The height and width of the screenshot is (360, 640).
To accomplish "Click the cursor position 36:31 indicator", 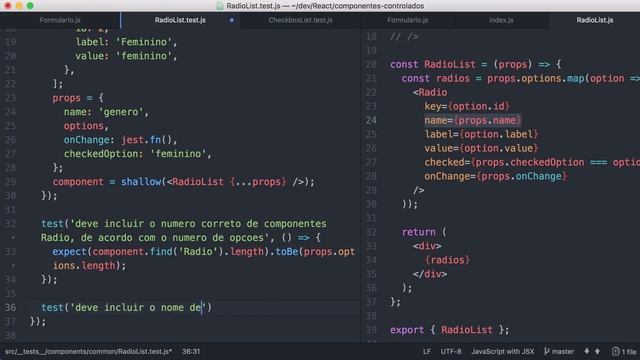I will 191,351.
